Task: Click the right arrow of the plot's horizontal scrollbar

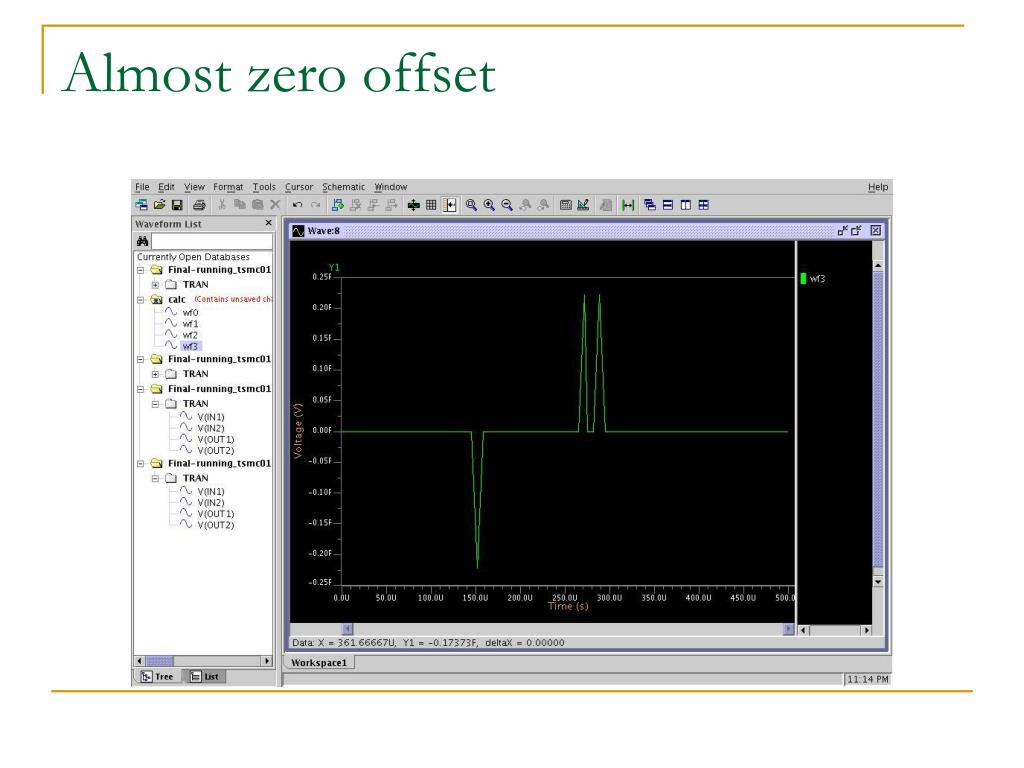Action: pos(788,629)
